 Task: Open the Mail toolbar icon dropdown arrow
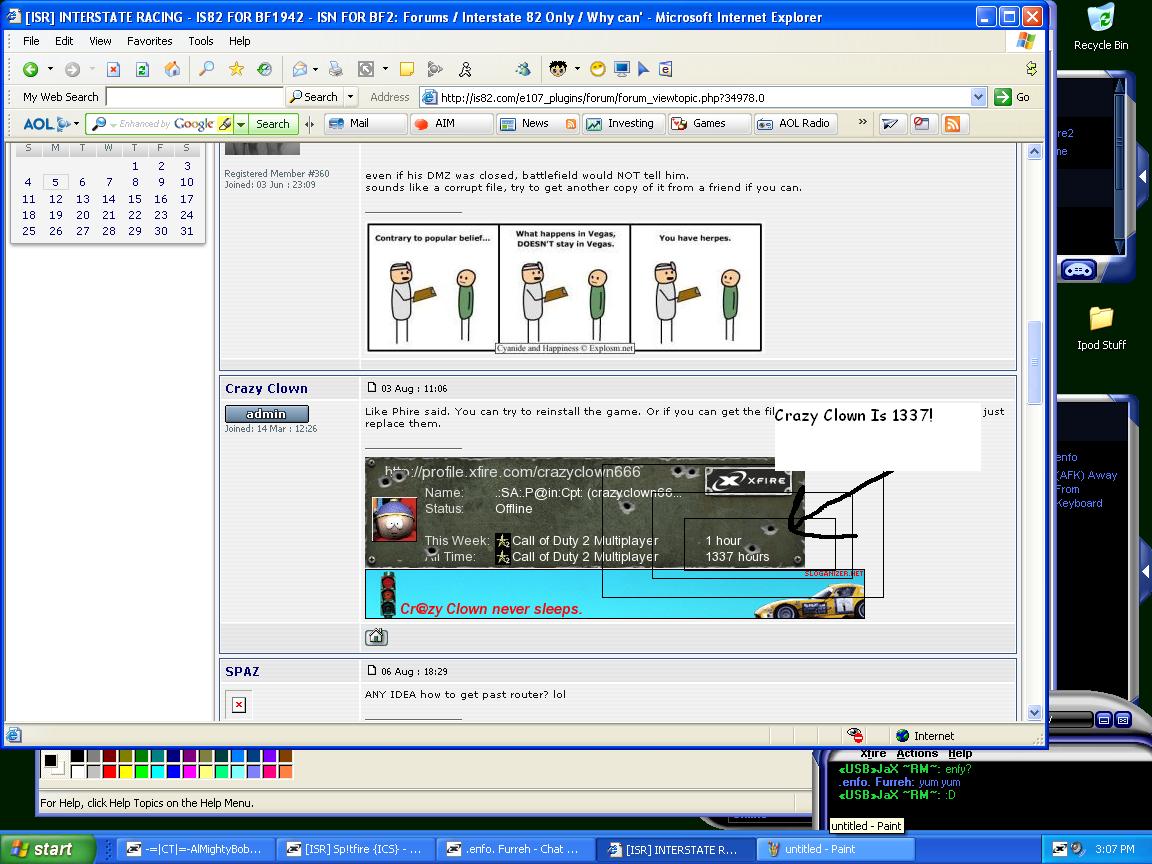point(315,69)
